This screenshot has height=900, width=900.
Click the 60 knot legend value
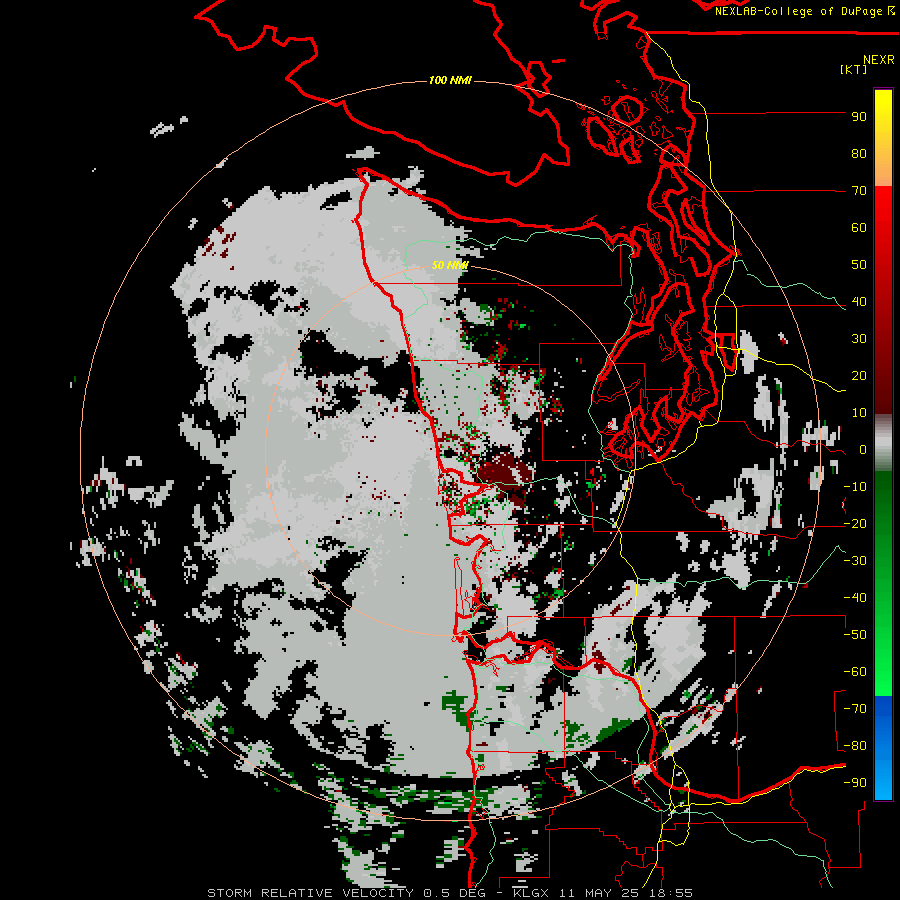click(859, 228)
